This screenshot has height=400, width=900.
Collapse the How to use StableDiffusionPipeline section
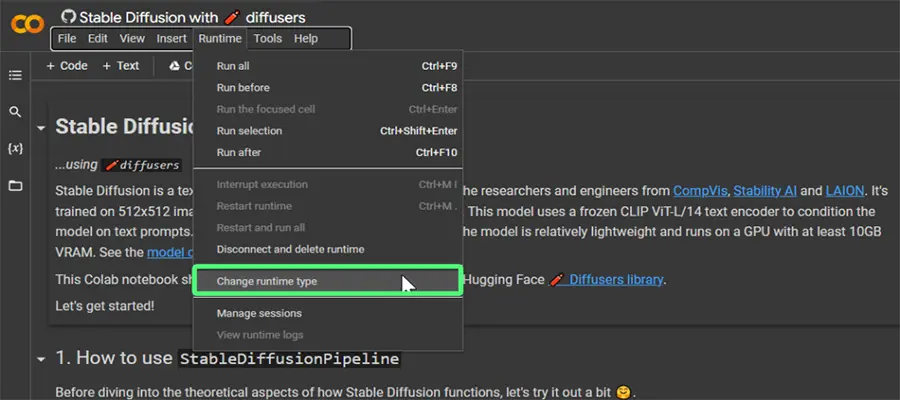point(40,359)
